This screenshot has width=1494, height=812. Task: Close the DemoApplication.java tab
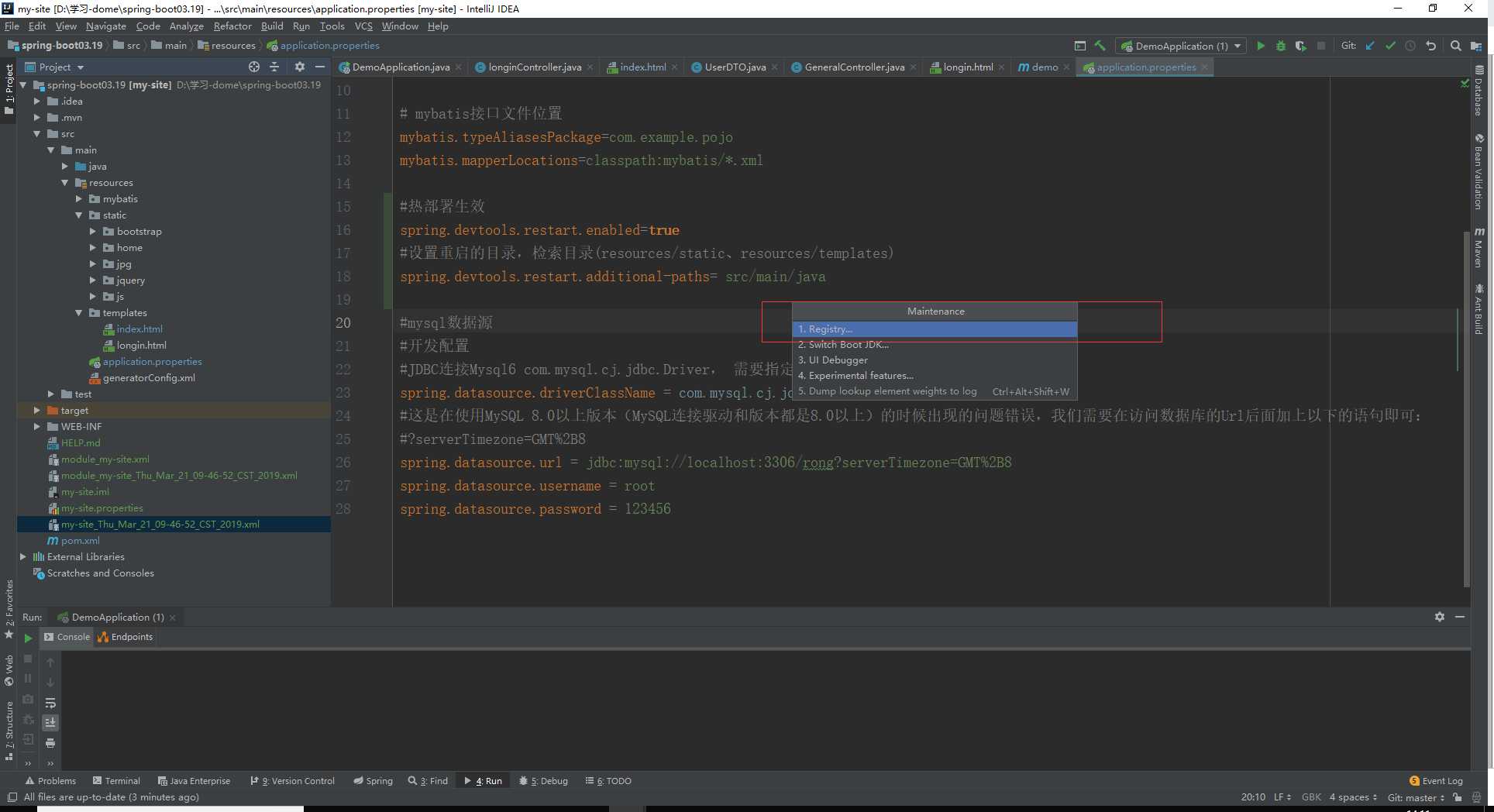tap(459, 67)
